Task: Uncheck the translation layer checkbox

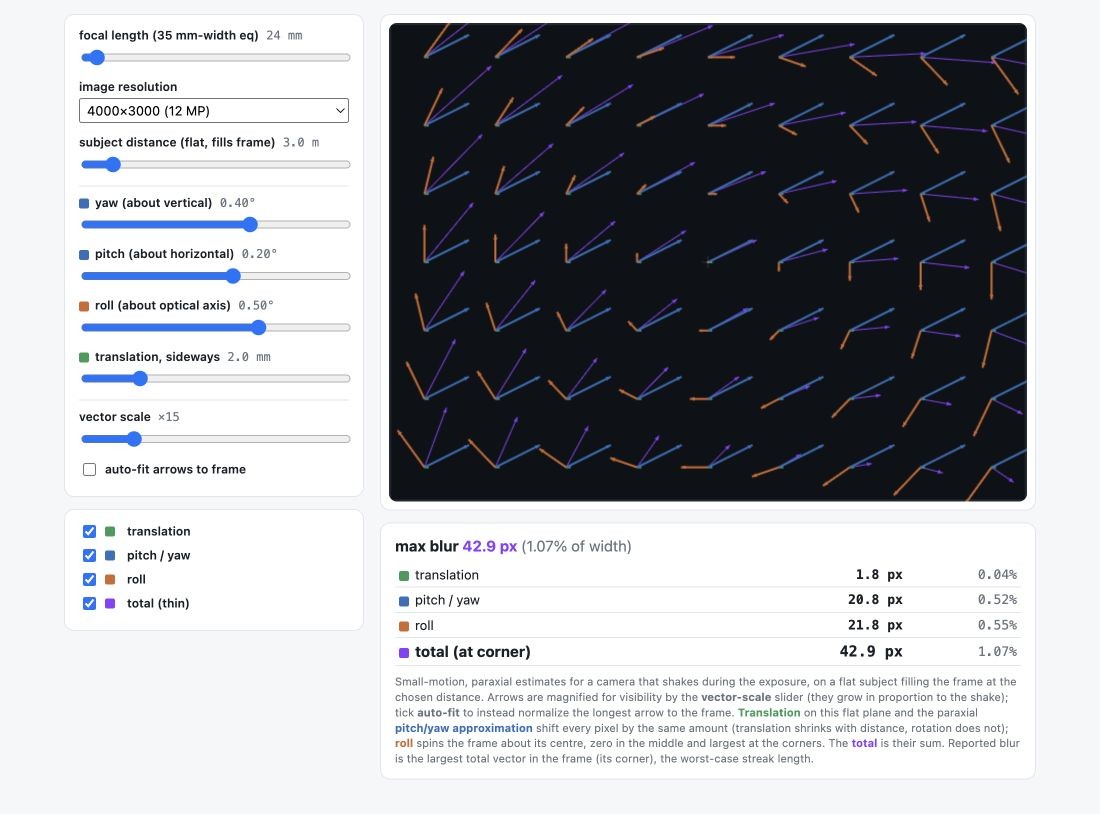Action: click(90, 531)
